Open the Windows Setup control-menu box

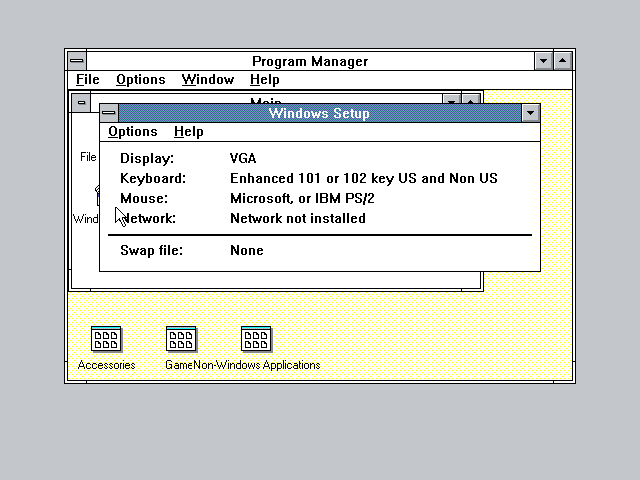[109, 113]
